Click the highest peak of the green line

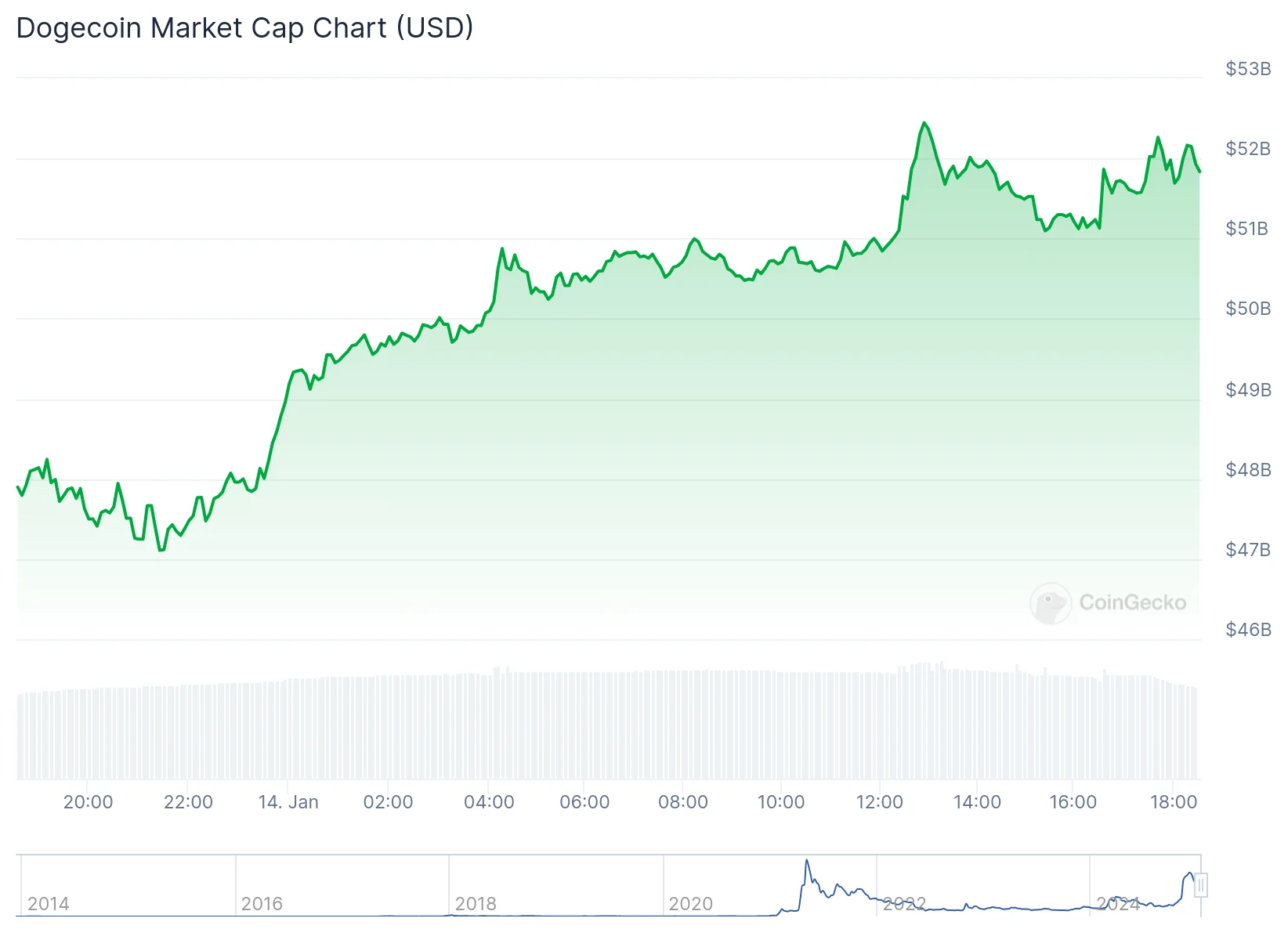click(924, 123)
